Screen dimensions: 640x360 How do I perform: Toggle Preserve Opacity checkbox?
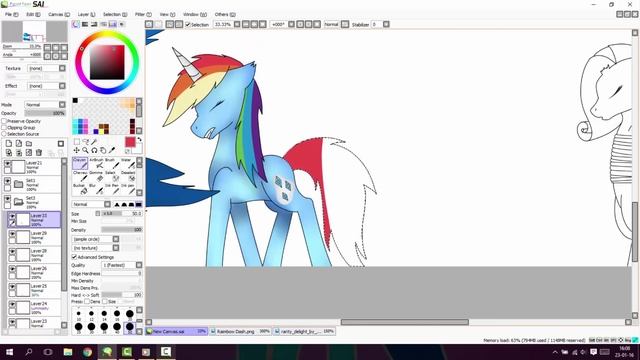coord(4,121)
